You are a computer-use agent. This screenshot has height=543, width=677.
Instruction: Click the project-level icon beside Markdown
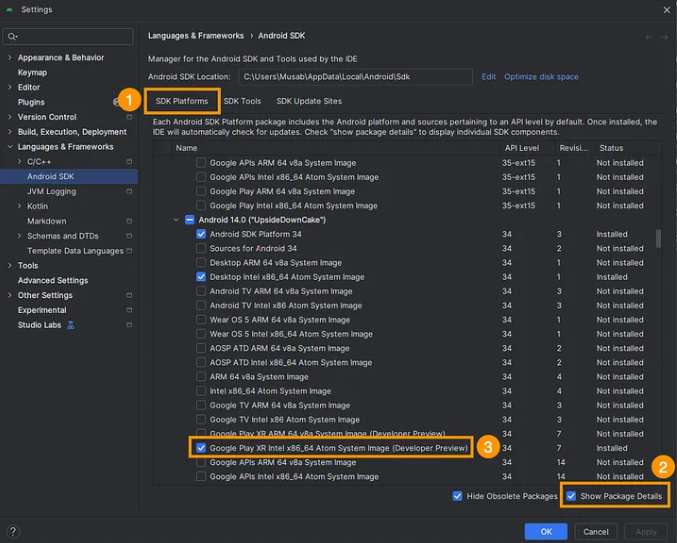coord(129,221)
